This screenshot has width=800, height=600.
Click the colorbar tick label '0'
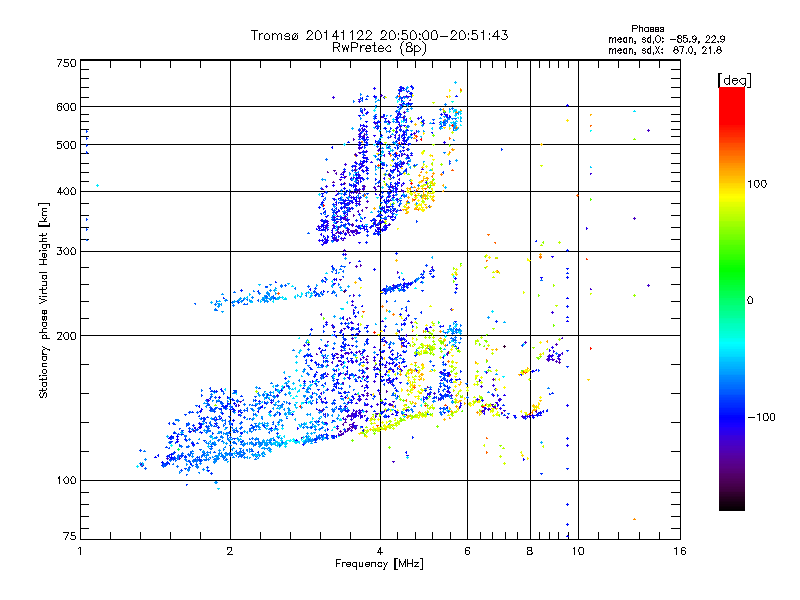[x=750, y=301]
